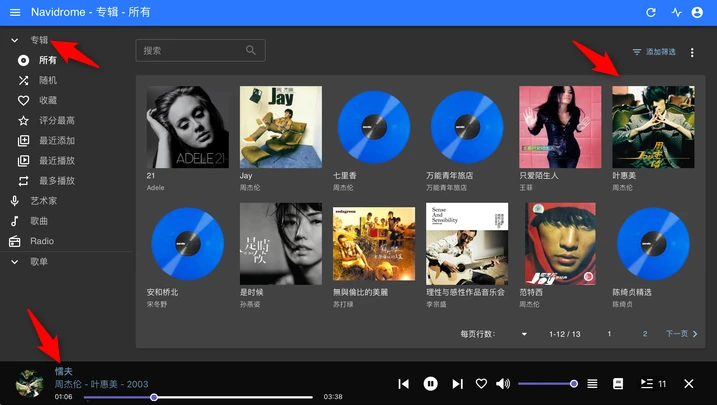Open 范特西 album cover
Viewport: 717px width, 405px height.
pyautogui.click(x=560, y=244)
